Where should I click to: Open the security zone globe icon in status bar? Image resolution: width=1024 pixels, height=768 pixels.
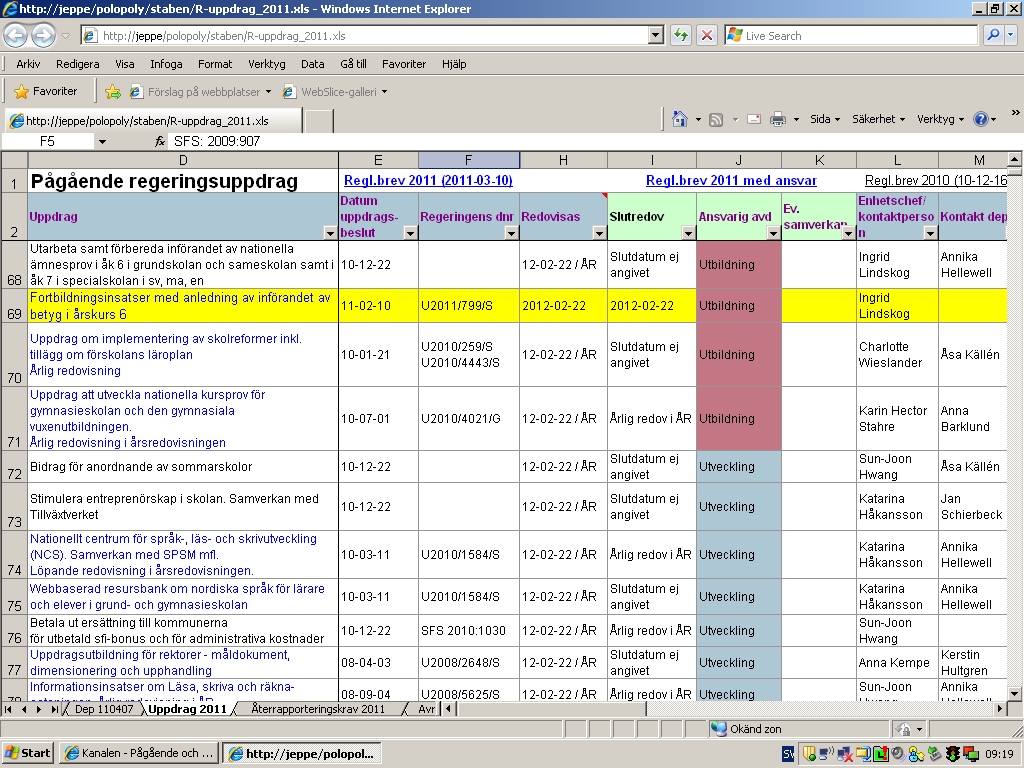(718, 729)
